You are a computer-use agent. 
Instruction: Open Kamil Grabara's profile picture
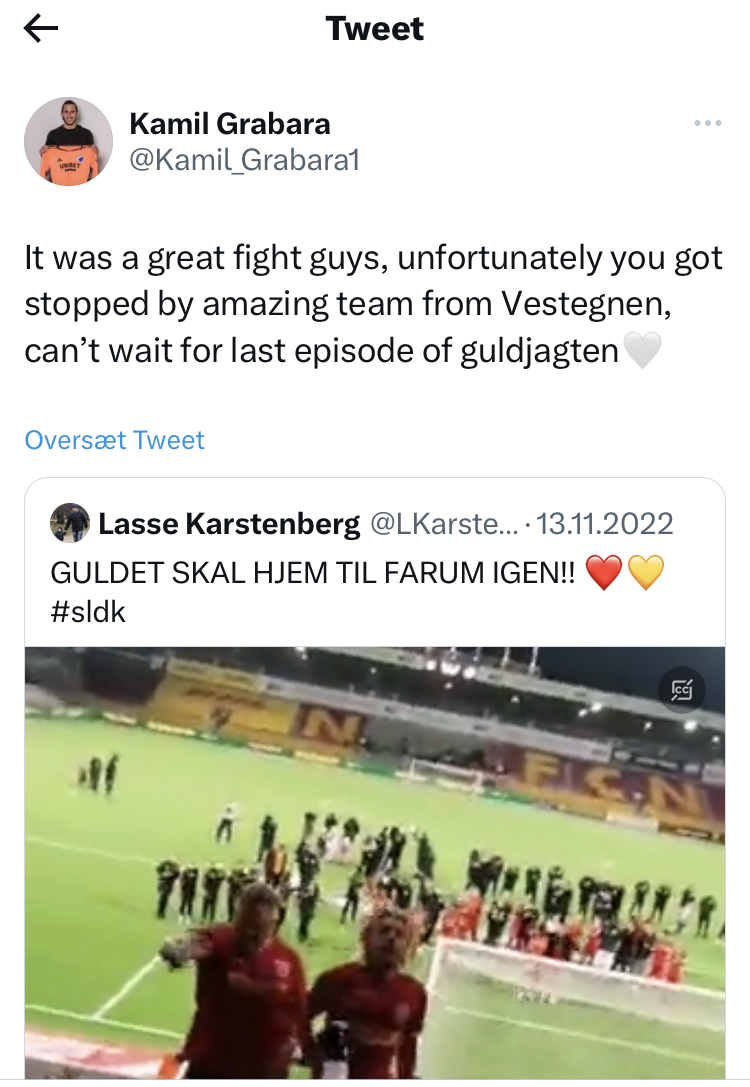click(x=68, y=141)
